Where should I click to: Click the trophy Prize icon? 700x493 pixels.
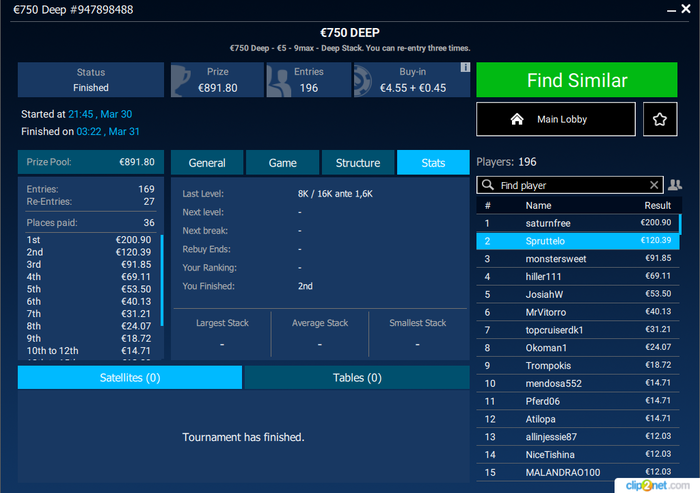[181, 80]
